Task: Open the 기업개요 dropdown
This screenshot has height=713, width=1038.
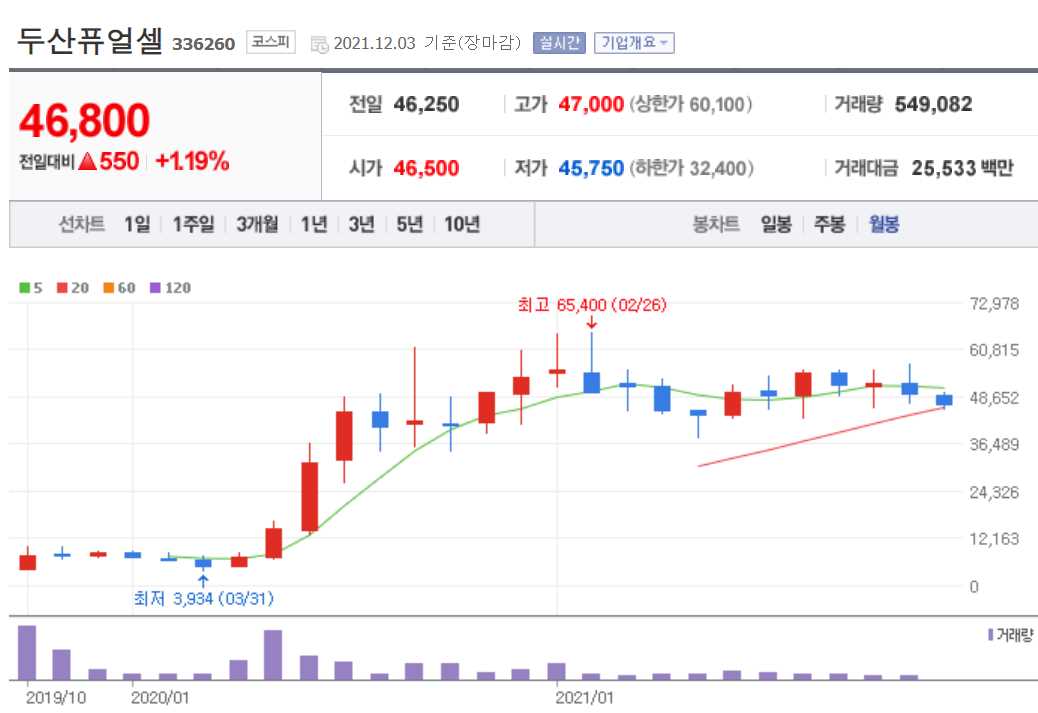Action: (634, 42)
